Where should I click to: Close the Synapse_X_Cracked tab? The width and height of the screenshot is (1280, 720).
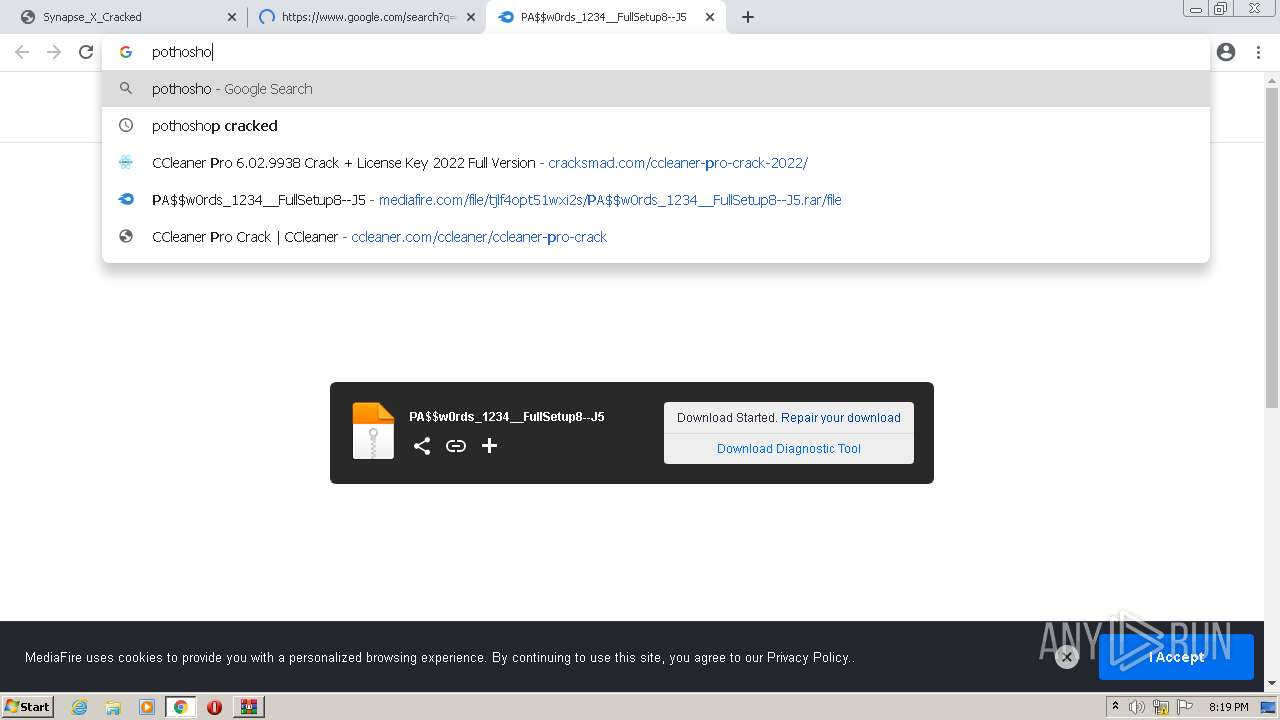[x=232, y=17]
